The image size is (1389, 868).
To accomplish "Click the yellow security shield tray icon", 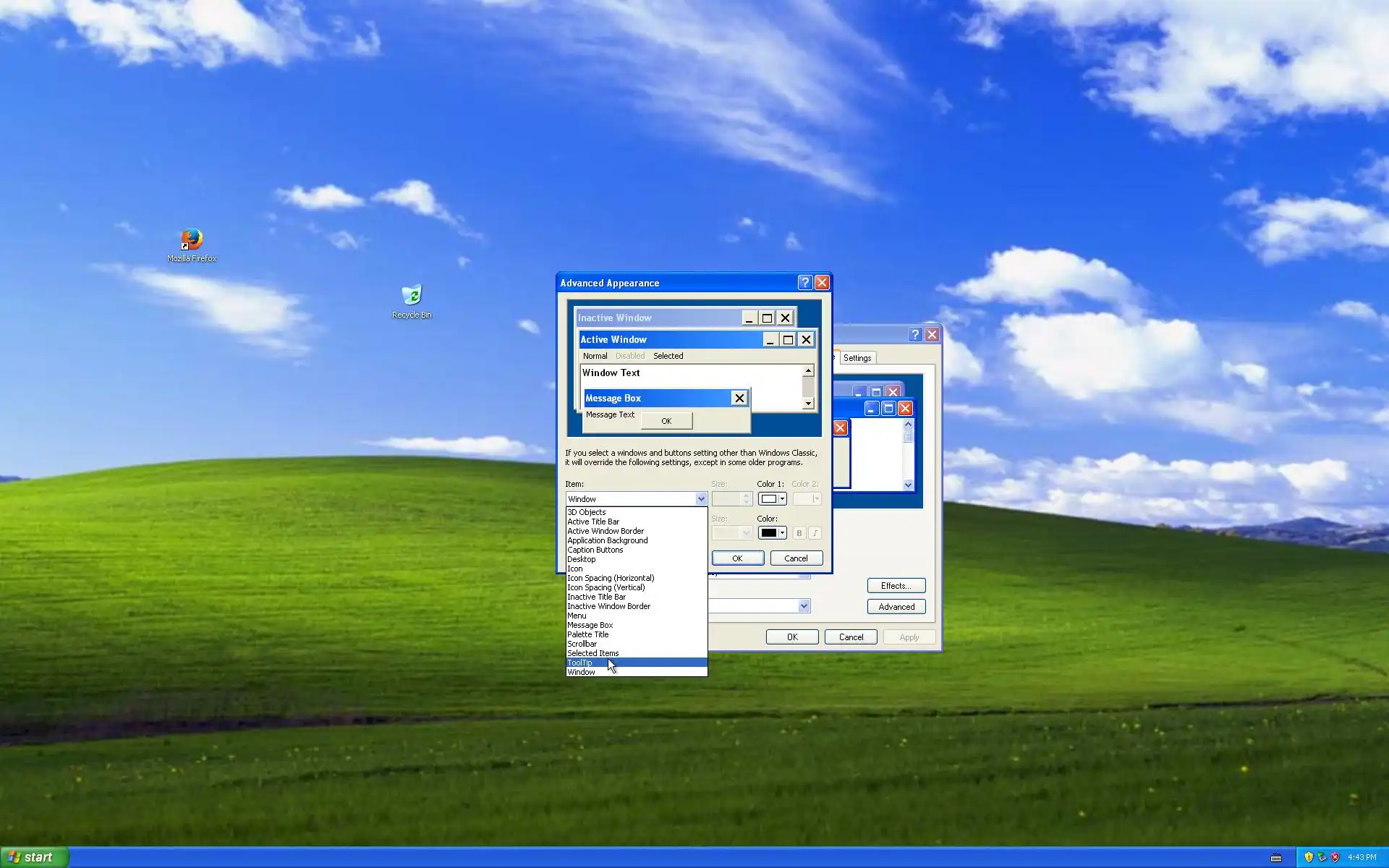I will (x=1309, y=857).
